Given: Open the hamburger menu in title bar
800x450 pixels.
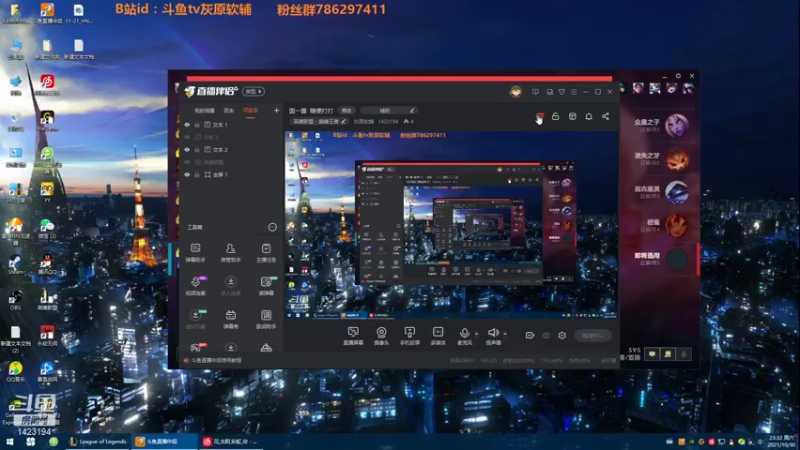Looking at the screenshot, I should [x=574, y=92].
